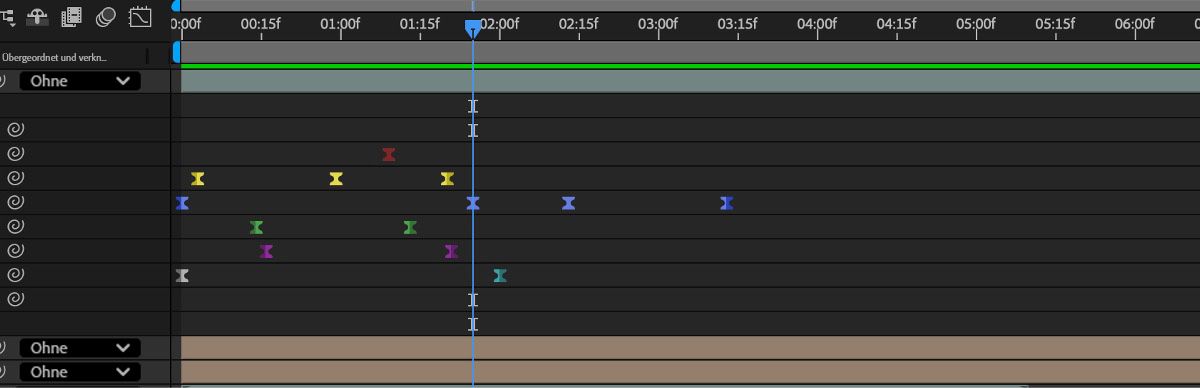1200x388 pixels.
Task: Click the ruler at 05:00f
Action: click(x=976, y=23)
